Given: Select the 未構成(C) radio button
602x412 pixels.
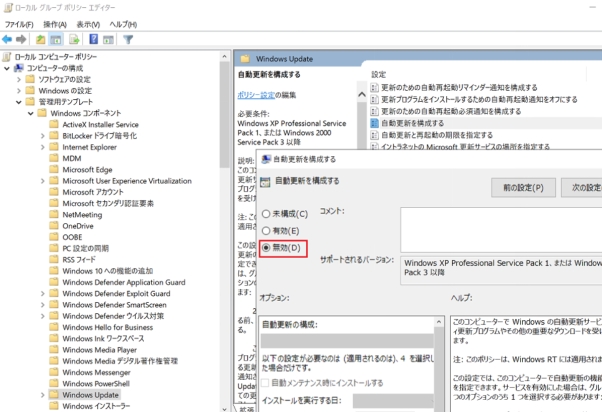Looking at the screenshot, I should click(x=266, y=214).
